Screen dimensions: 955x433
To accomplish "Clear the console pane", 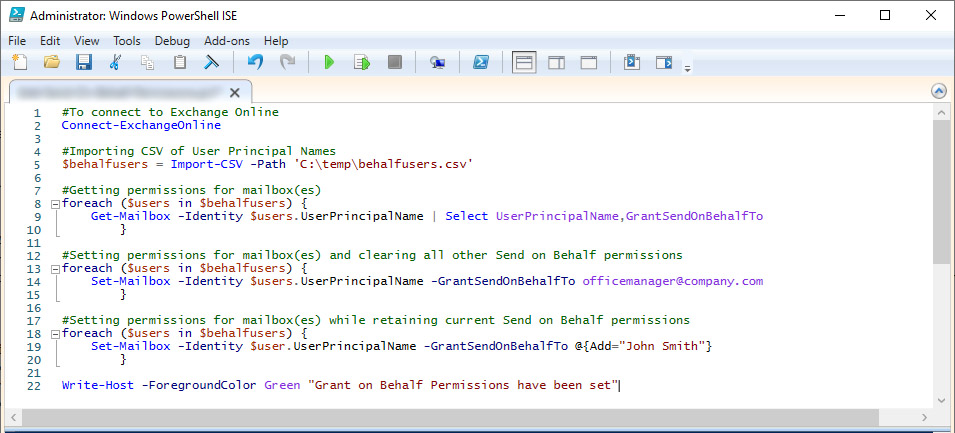I will (x=211, y=62).
